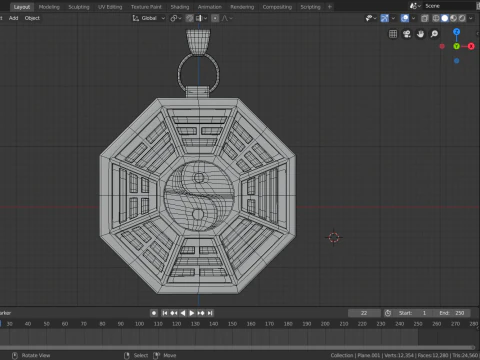
Task: Click the unlabeled red negative X gizmo ball
Action: click(442, 46)
